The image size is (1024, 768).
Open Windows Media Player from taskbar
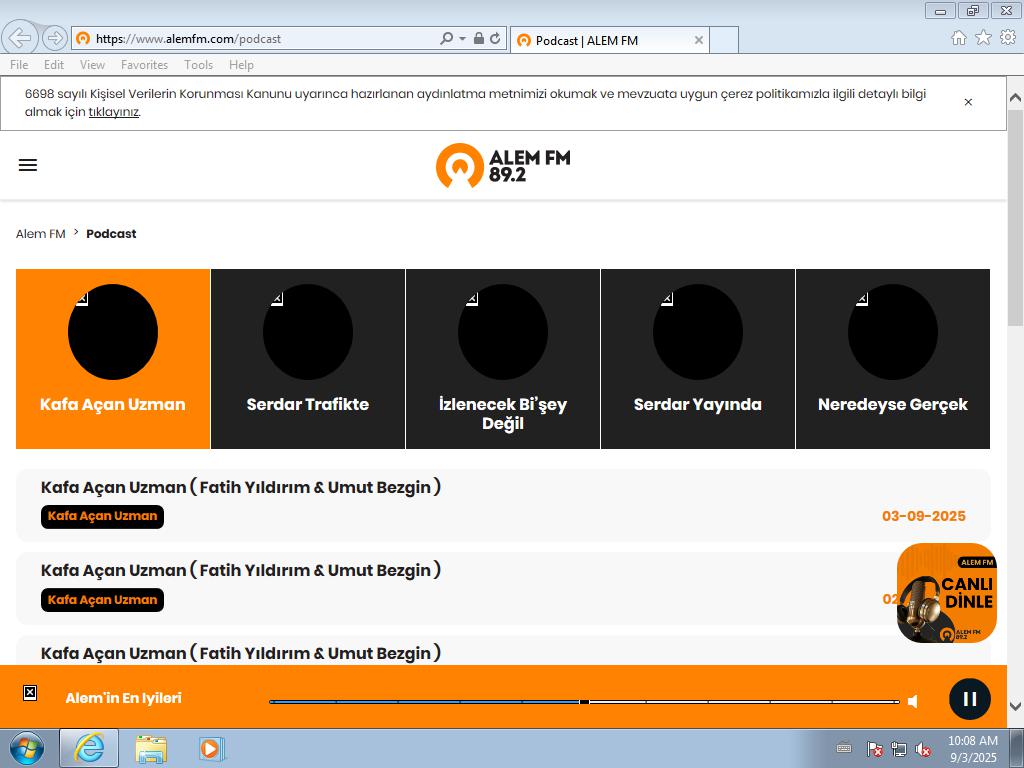[x=211, y=748]
